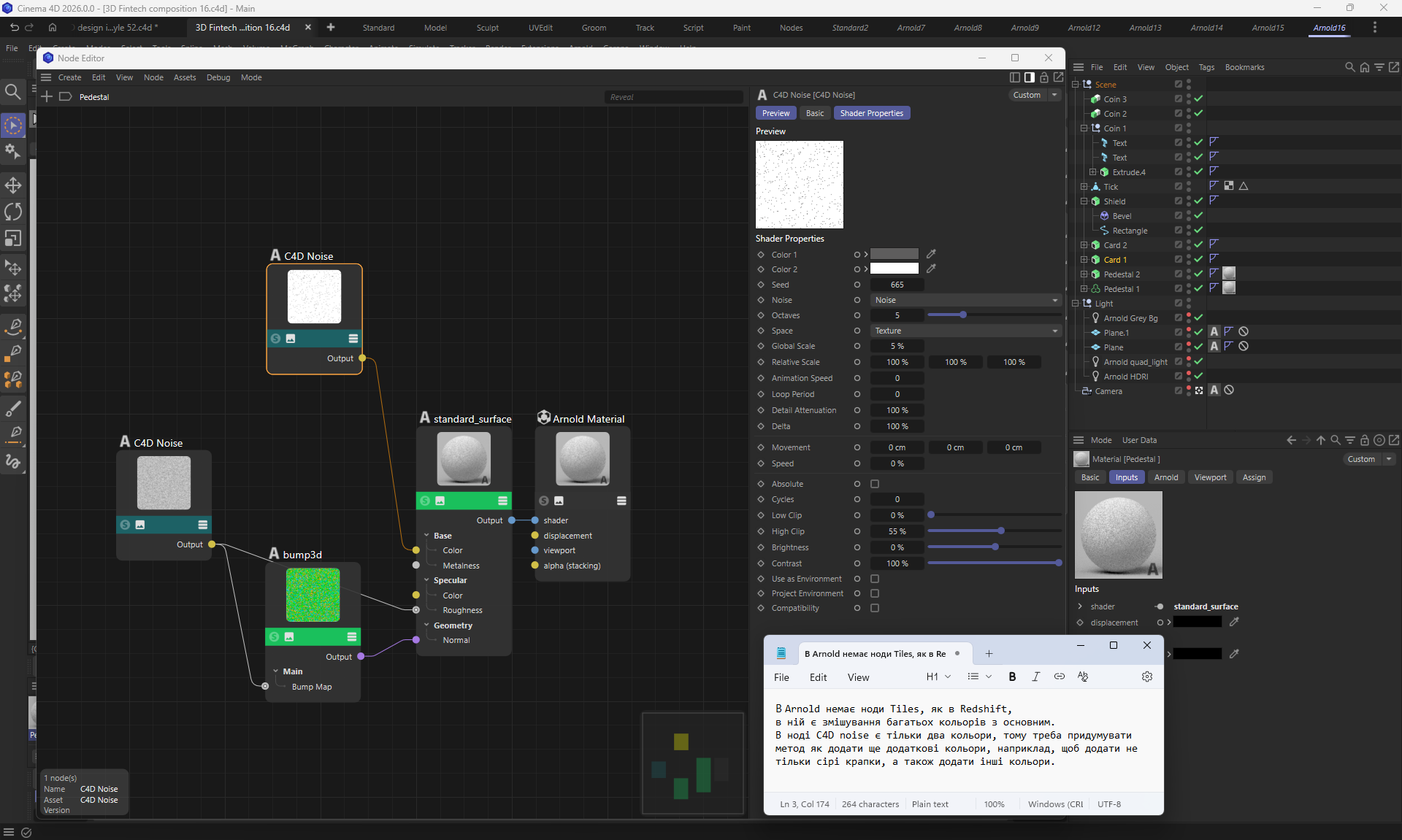Switch to the Shader Properties tab

(871, 113)
